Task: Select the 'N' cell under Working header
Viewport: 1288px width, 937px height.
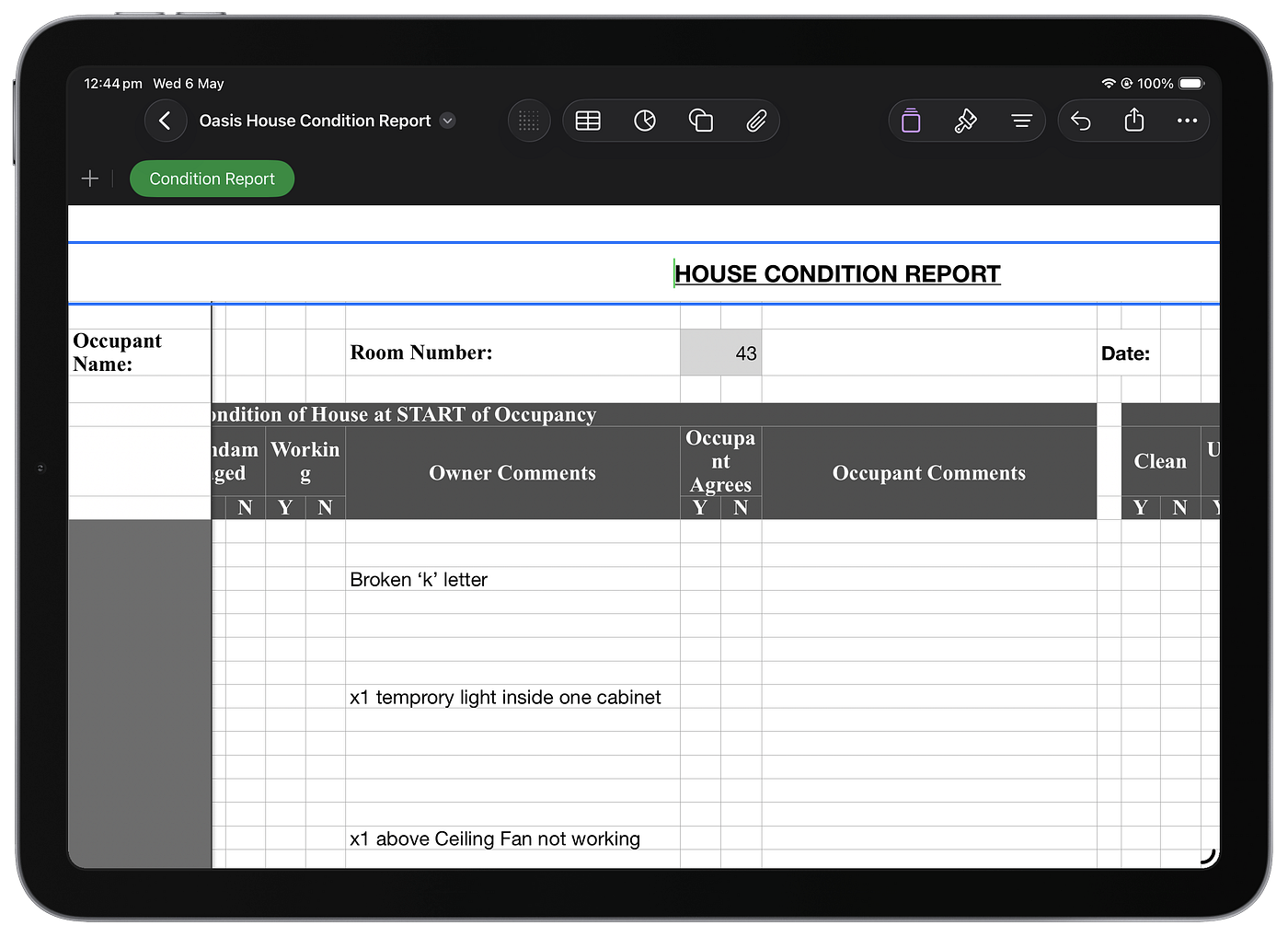Action: click(326, 507)
